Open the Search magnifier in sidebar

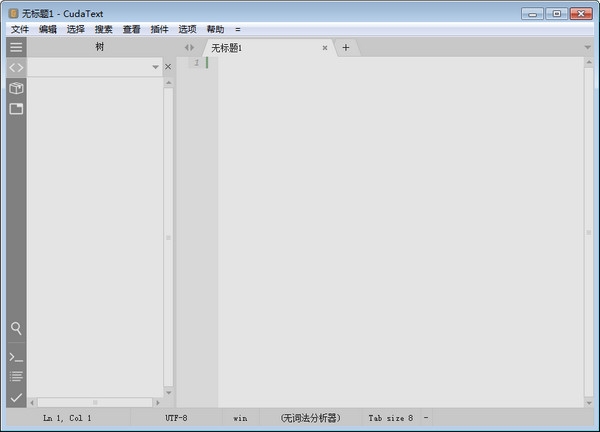pyautogui.click(x=16, y=328)
